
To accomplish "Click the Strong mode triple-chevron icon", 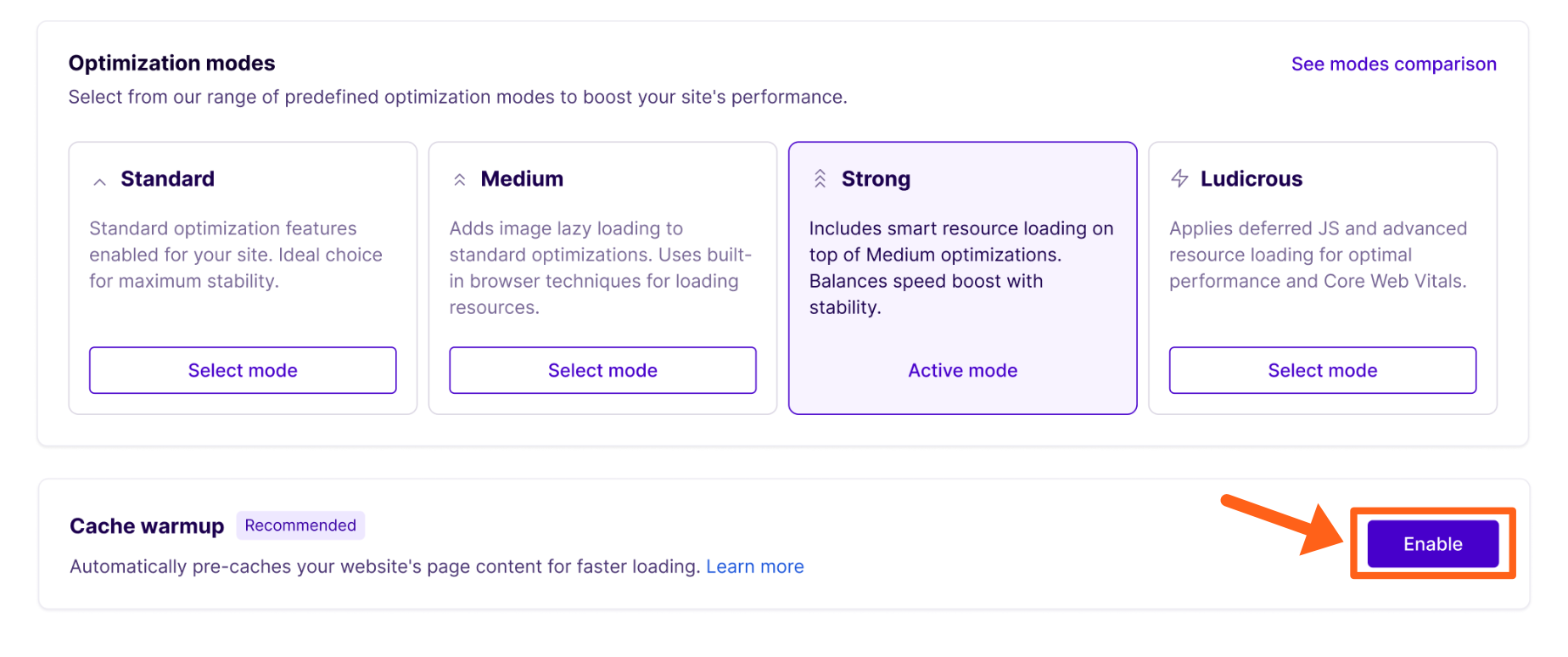I will [820, 179].
